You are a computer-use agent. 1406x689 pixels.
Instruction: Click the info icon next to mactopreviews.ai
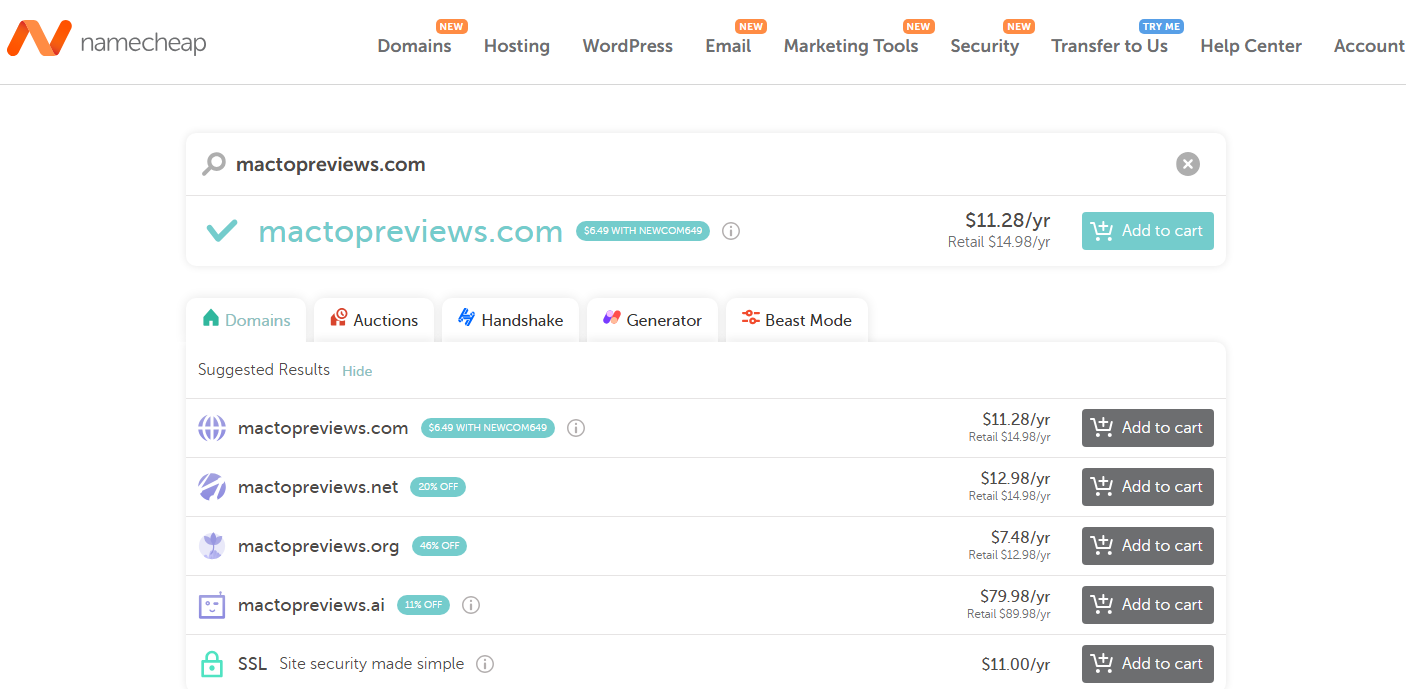471,605
